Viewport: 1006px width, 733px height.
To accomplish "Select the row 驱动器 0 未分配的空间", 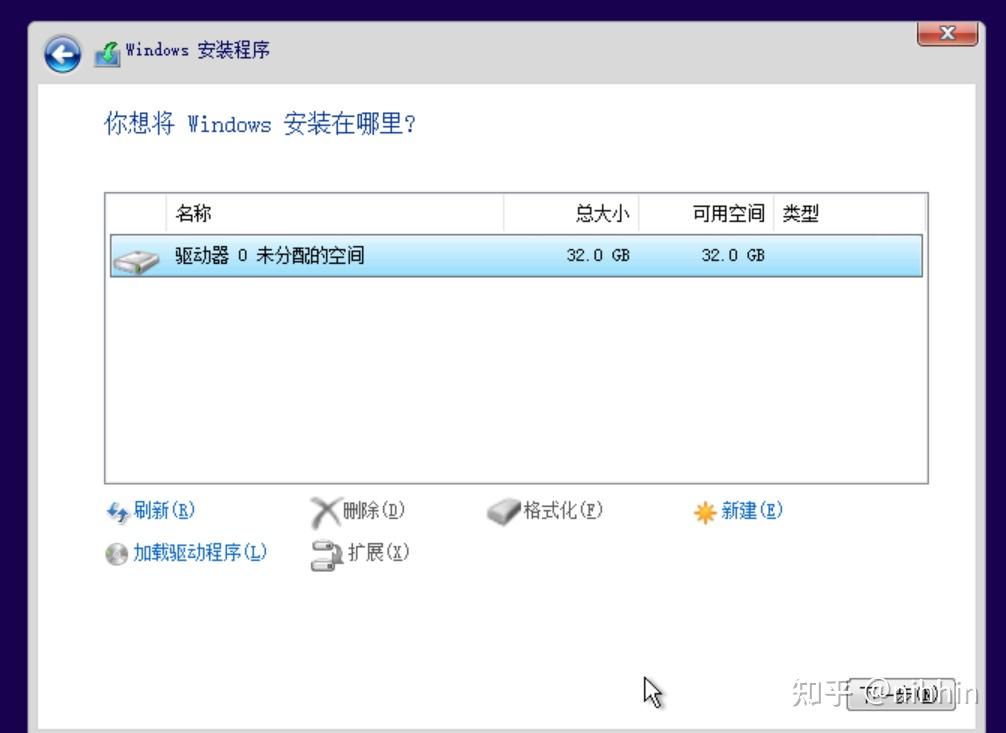I will [516, 255].
